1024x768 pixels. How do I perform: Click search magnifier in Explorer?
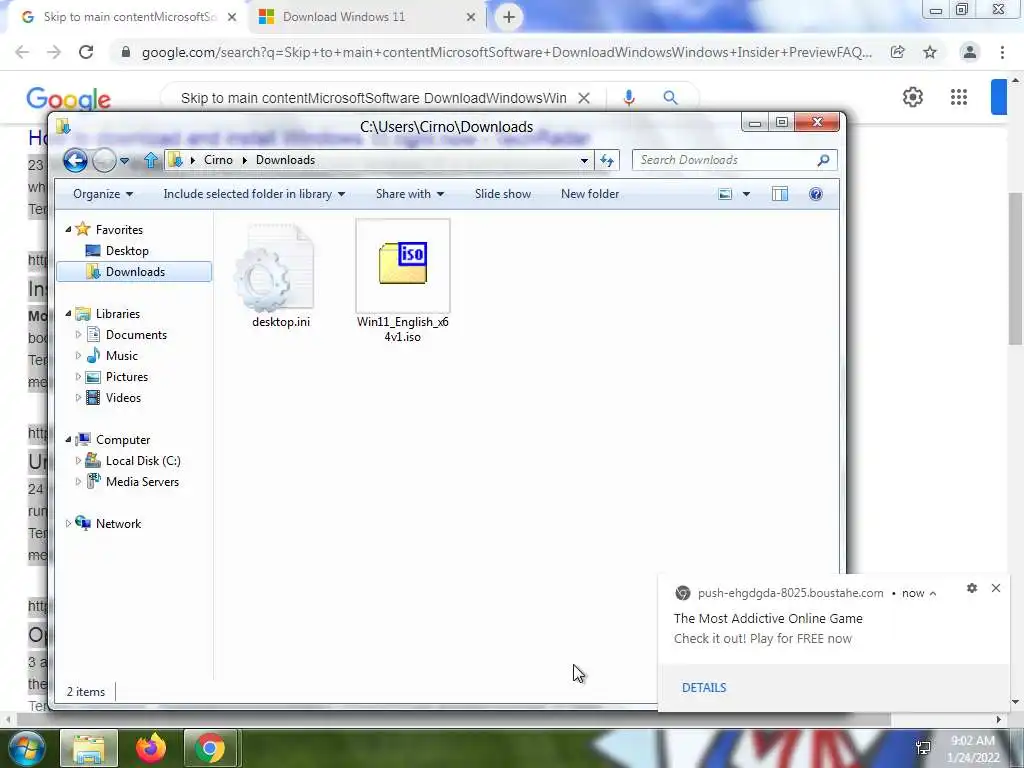pos(824,160)
